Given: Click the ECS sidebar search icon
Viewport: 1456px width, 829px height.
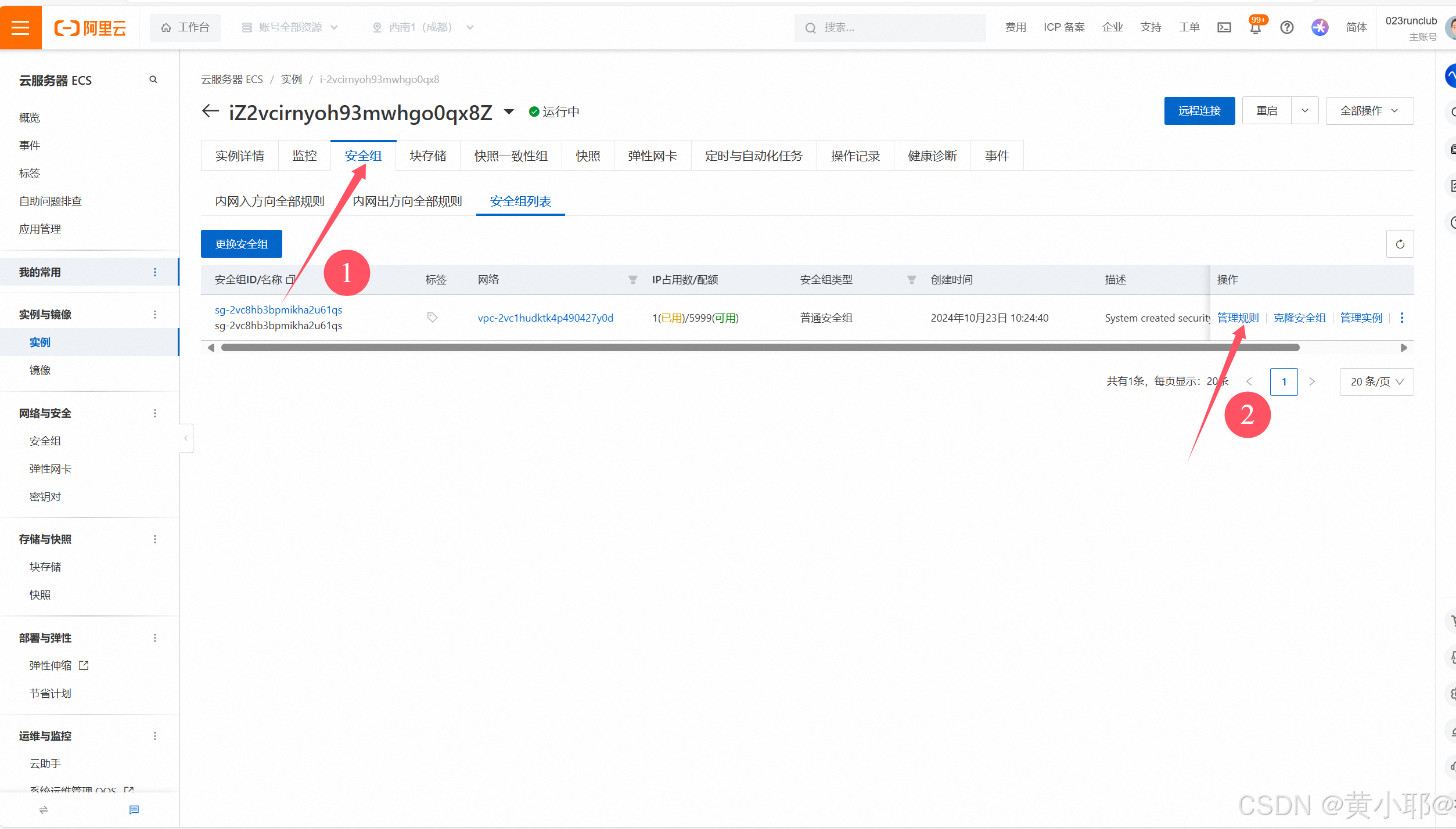Looking at the screenshot, I should (153, 80).
